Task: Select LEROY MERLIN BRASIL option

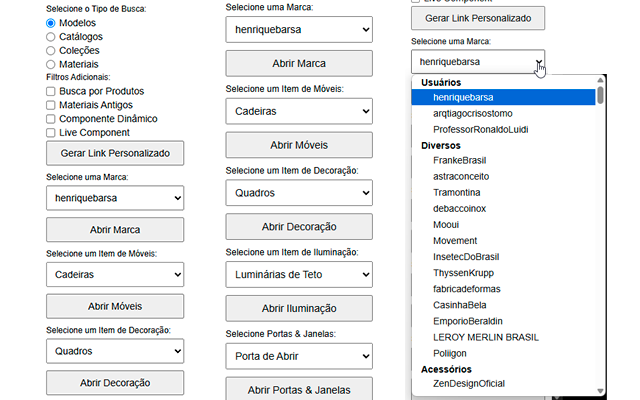Action: [480, 337]
